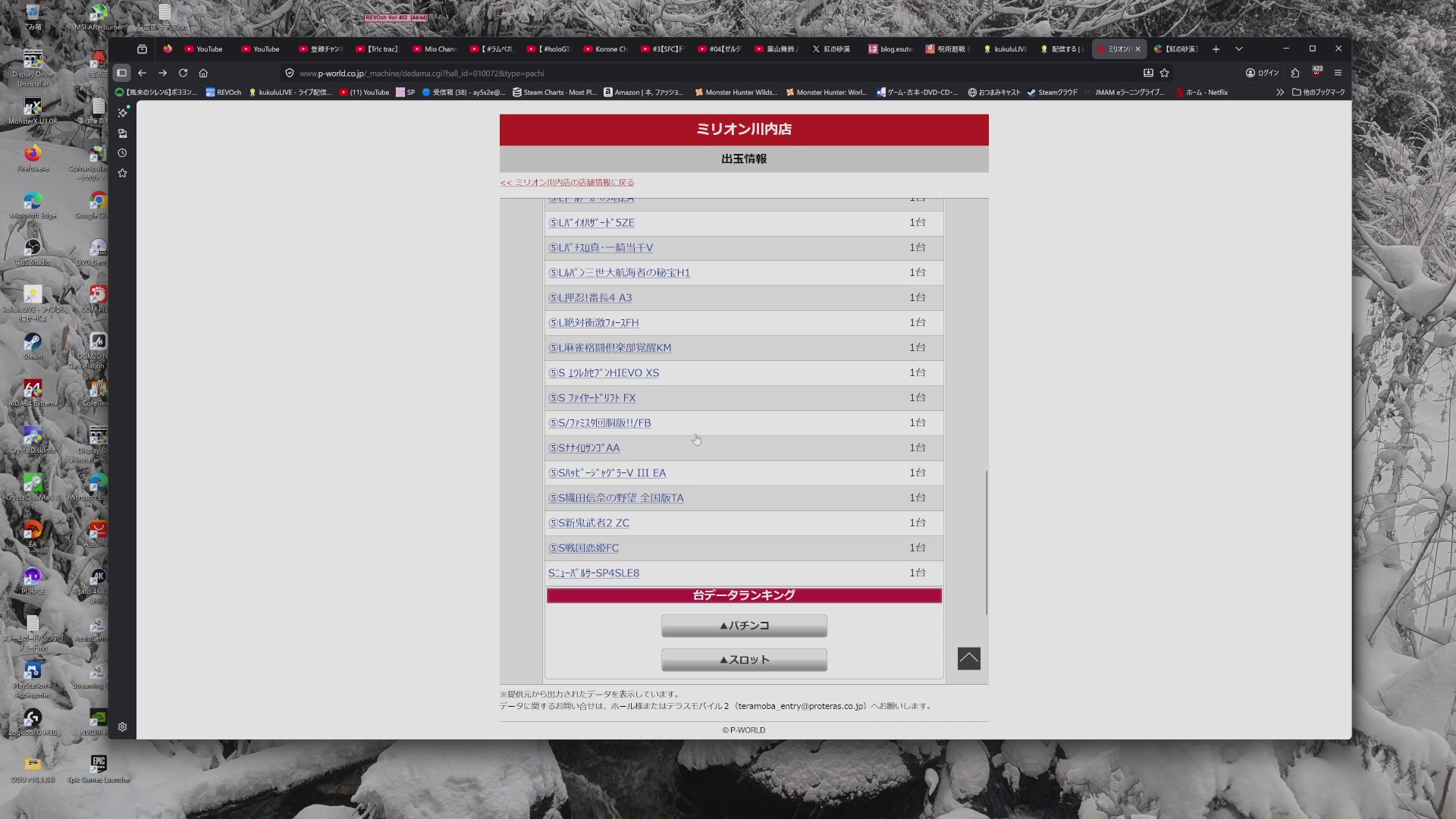
Task: Open the sidebar settings gear icon
Action: click(x=122, y=726)
